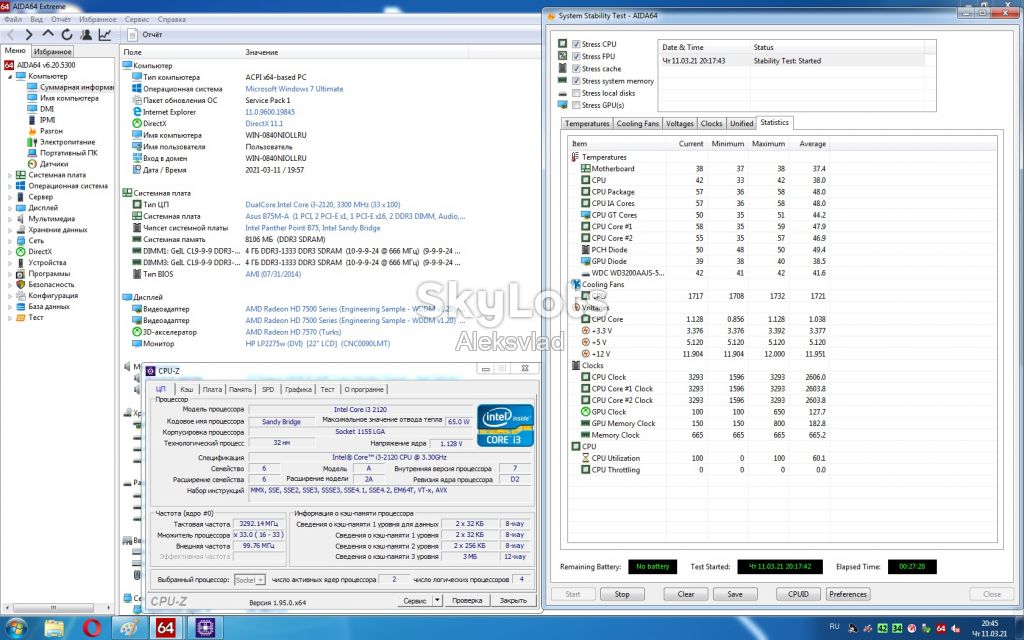Open the Сервис dropdown arrow in CPU-Z
The width and height of the screenshot is (1024, 640).
(438, 600)
